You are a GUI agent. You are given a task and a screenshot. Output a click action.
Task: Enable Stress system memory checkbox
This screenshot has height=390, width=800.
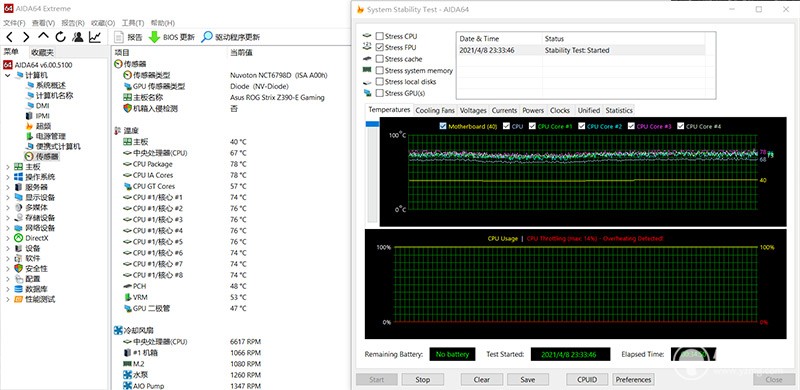(379, 70)
